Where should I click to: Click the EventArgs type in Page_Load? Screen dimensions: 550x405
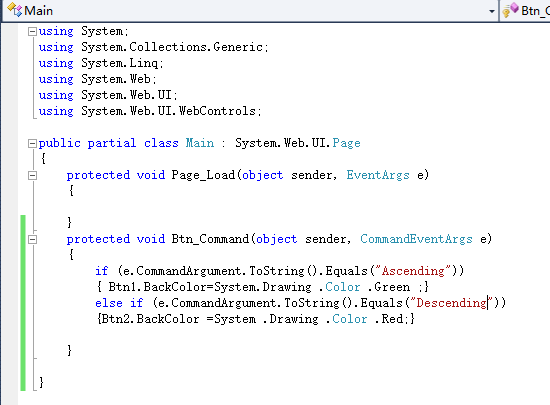click(x=378, y=175)
